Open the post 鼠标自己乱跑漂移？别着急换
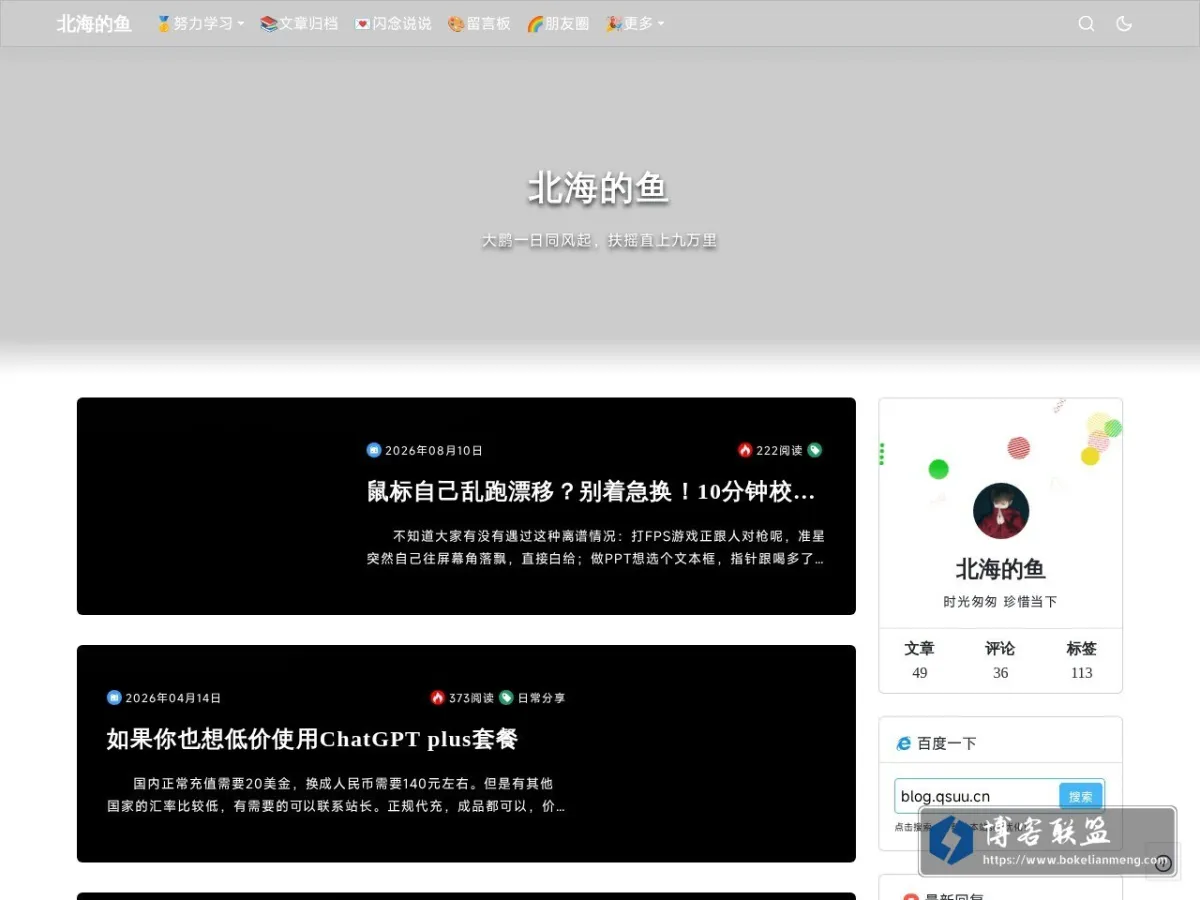The image size is (1200, 900). click(x=591, y=491)
